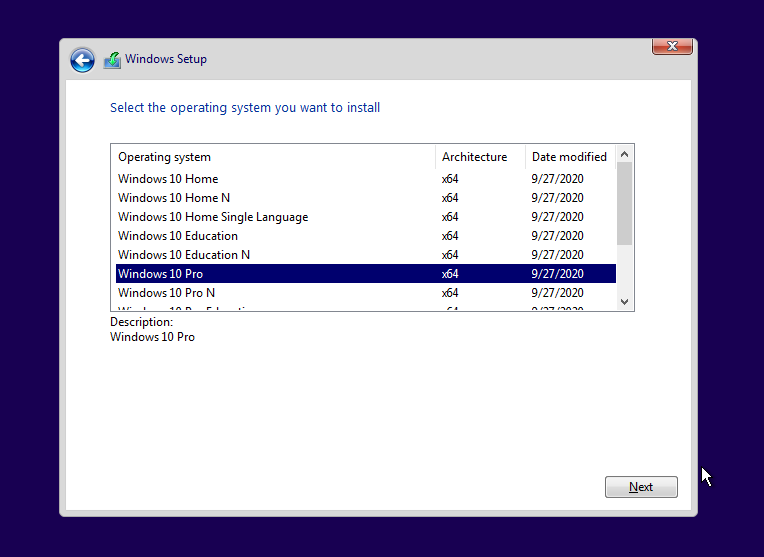Click x64 in Windows 10 Education row
Screen dimensions: 764x557
click(x=450, y=236)
